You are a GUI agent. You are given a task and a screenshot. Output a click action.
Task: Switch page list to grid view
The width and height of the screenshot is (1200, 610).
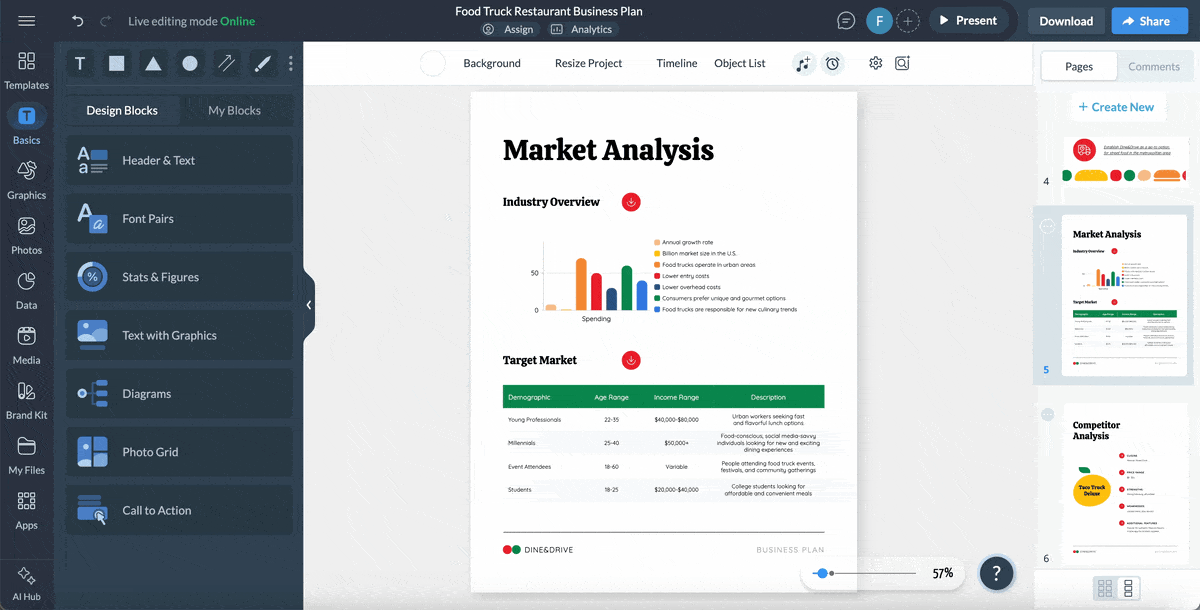(1106, 588)
